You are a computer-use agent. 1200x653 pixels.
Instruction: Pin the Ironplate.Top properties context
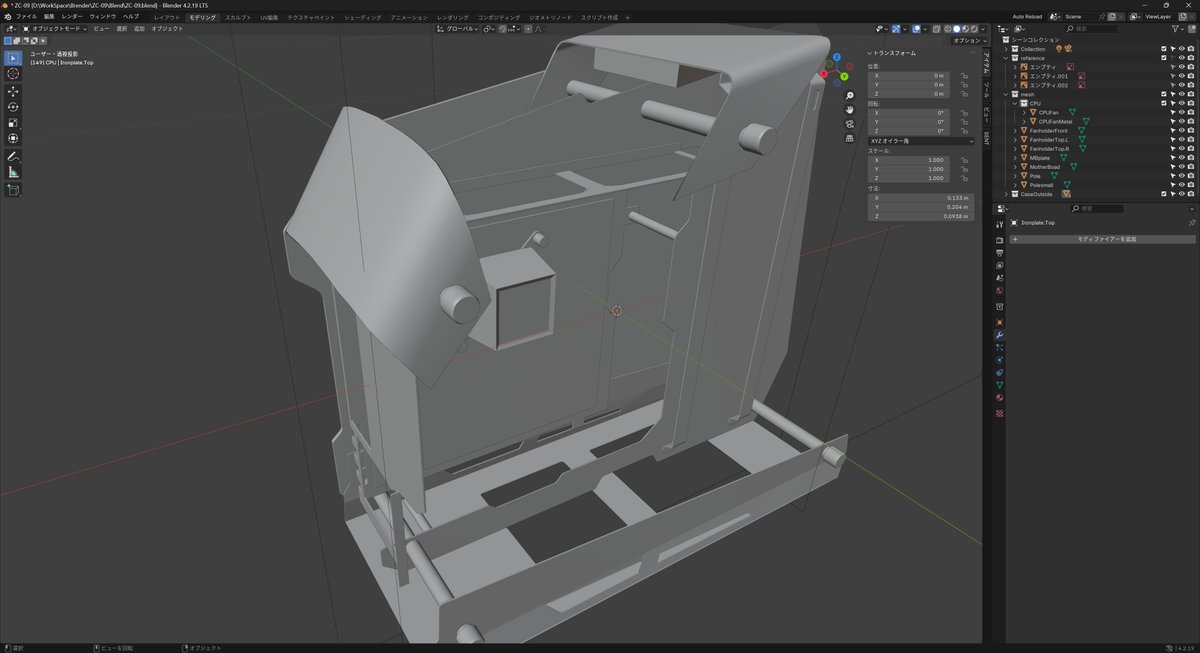pos(1191,223)
